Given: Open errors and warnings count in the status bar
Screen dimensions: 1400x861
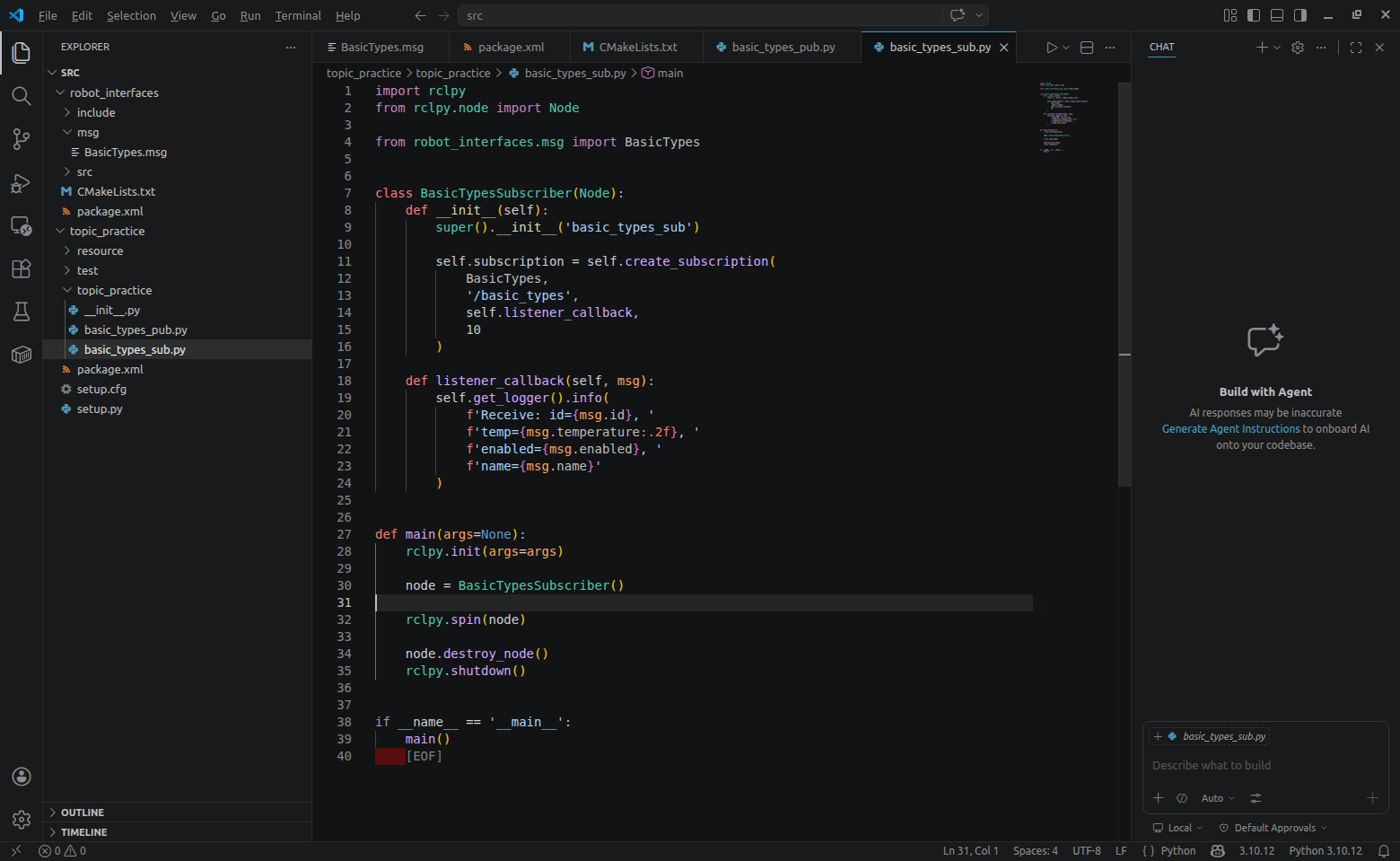Looking at the screenshot, I should point(62,851).
